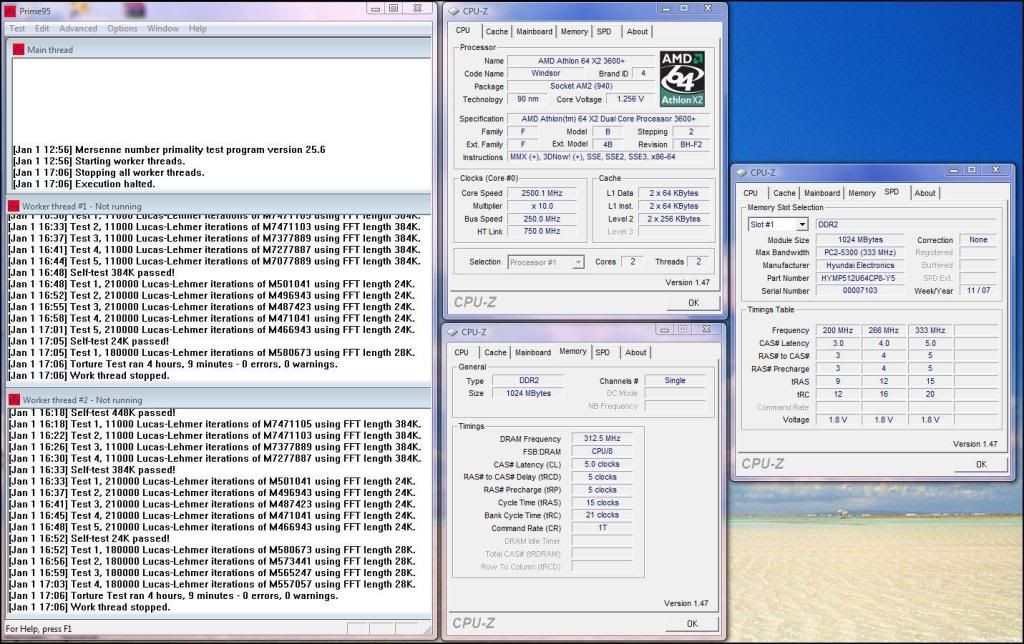The image size is (1024, 644).
Task: Click the AMD Athlon 64 X2 logo
Action: click(682, 79)
